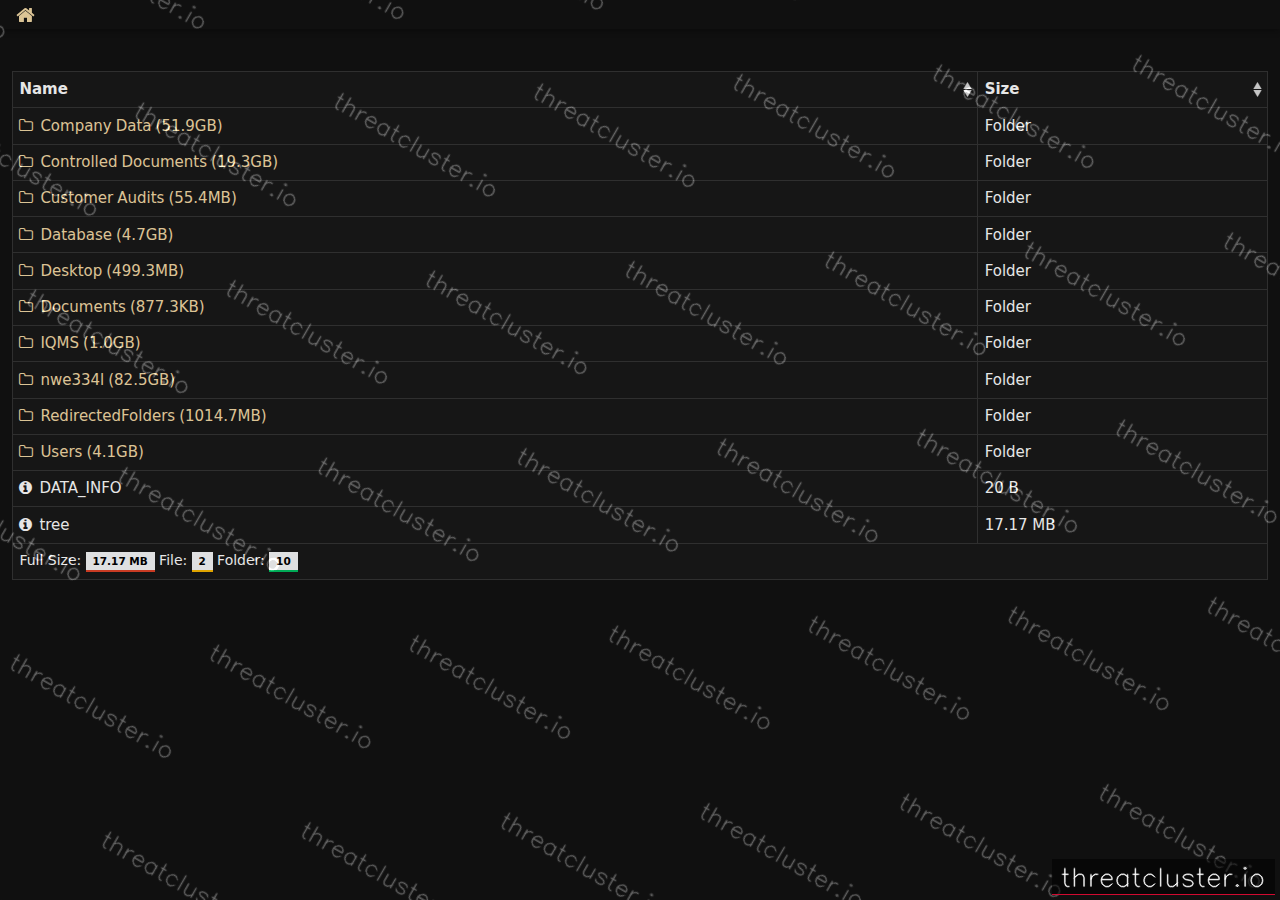Screen dimensions: 1280x900
Task: Click the folder icon beside Database
Action: [x=26, y=235]
